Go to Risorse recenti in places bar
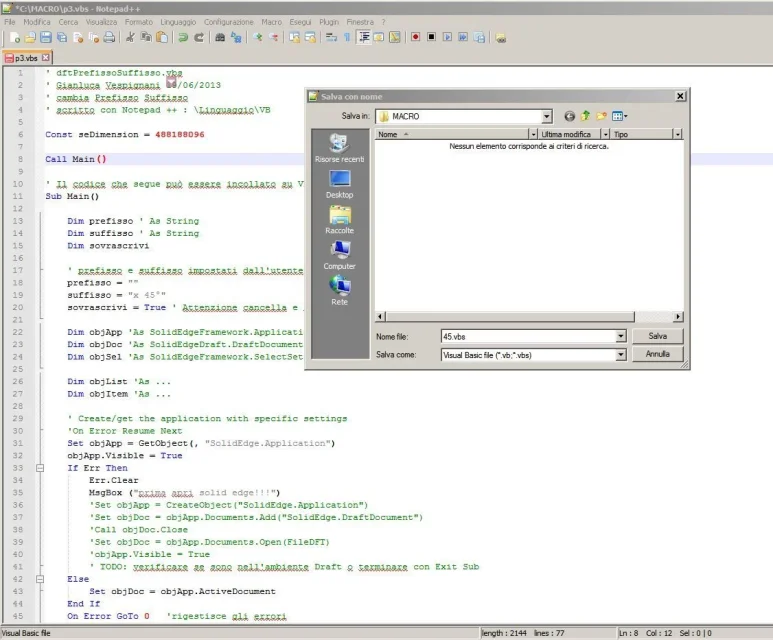This screenshot has height=640, width=773. click(339, 148)
